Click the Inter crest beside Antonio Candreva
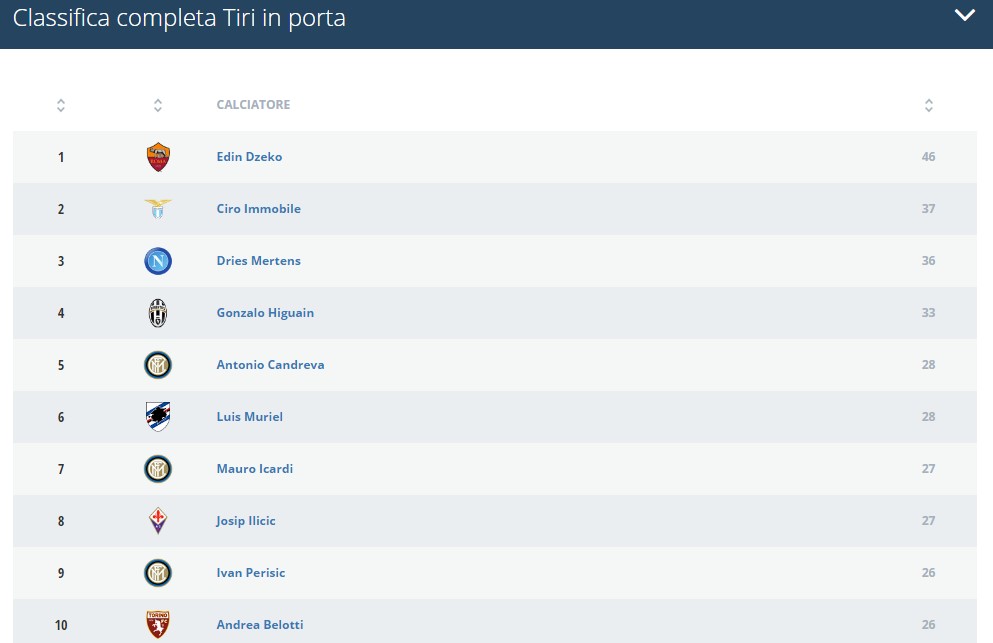The height and width of the screenshot is (643, 993). 158,365
